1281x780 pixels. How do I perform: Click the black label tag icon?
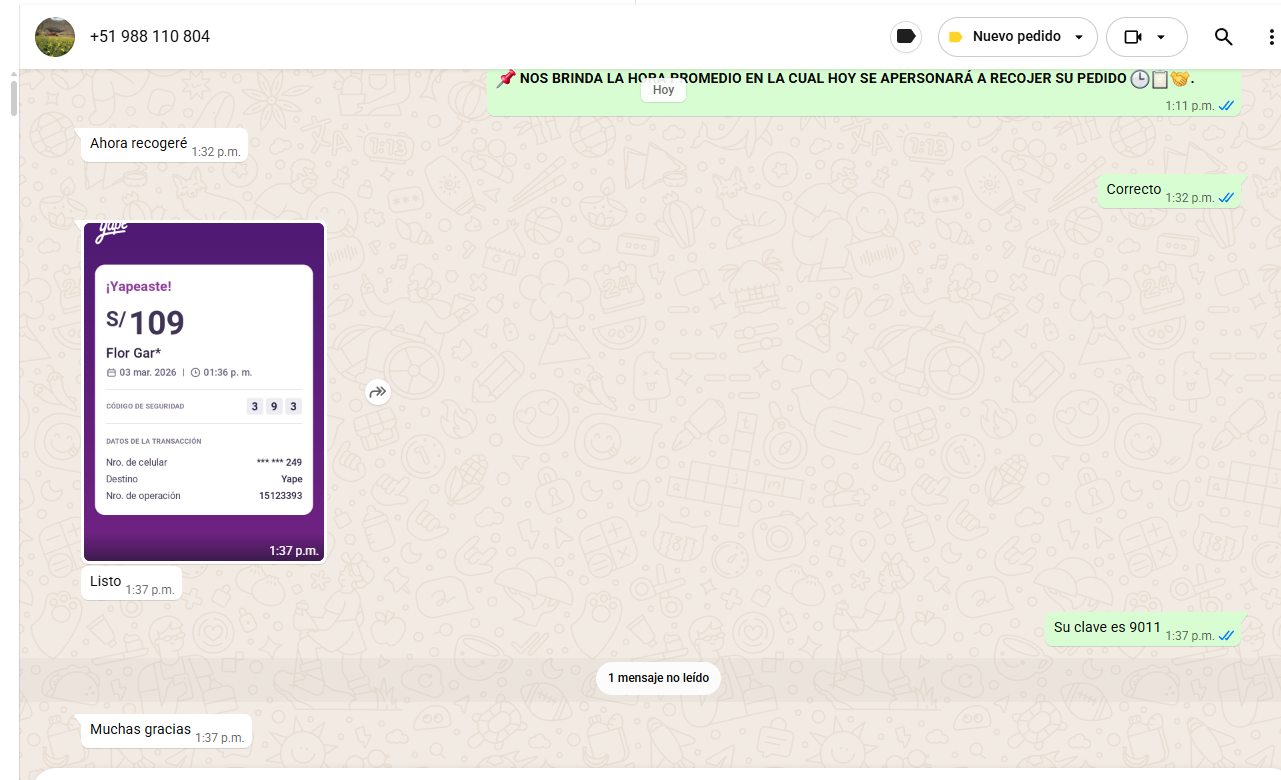click(x=906, y=37)
